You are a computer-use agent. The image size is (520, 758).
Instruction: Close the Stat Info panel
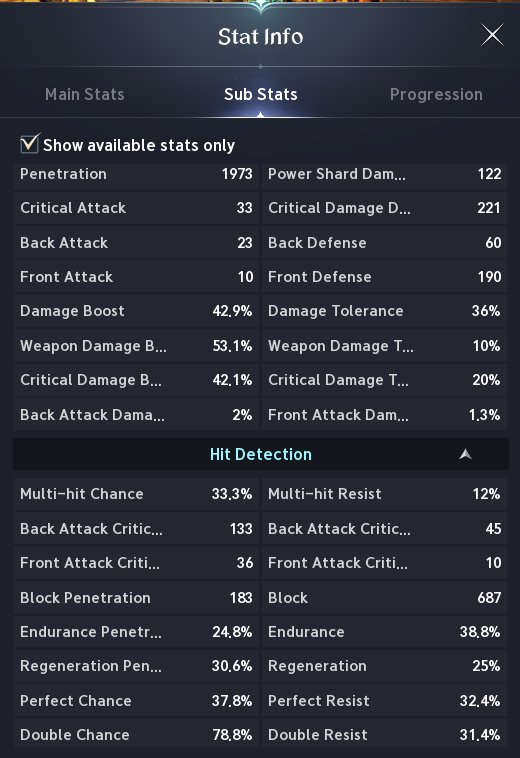click(492, 35)
